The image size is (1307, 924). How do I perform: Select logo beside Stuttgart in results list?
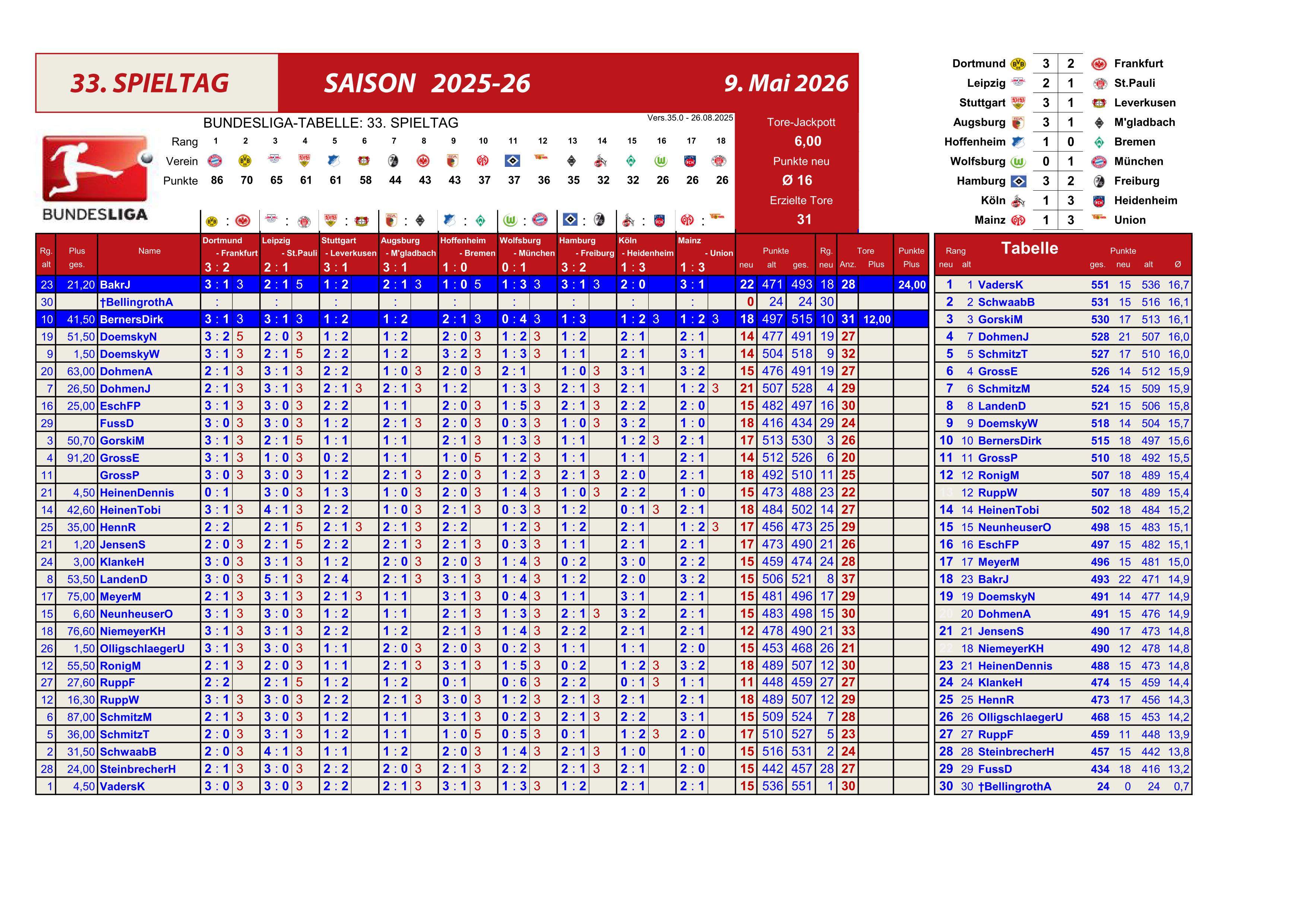(1018, 103)
